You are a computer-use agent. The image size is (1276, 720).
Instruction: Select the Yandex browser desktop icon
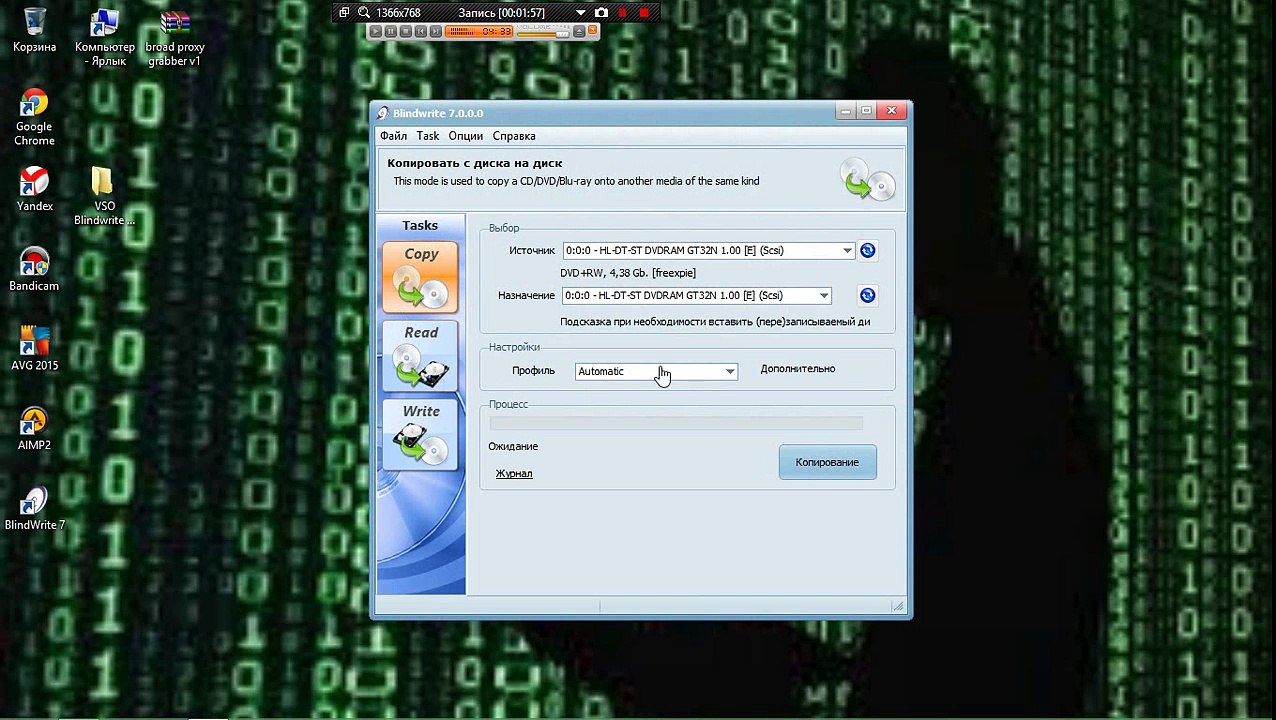pyautogui.click(x=34, y=189)
